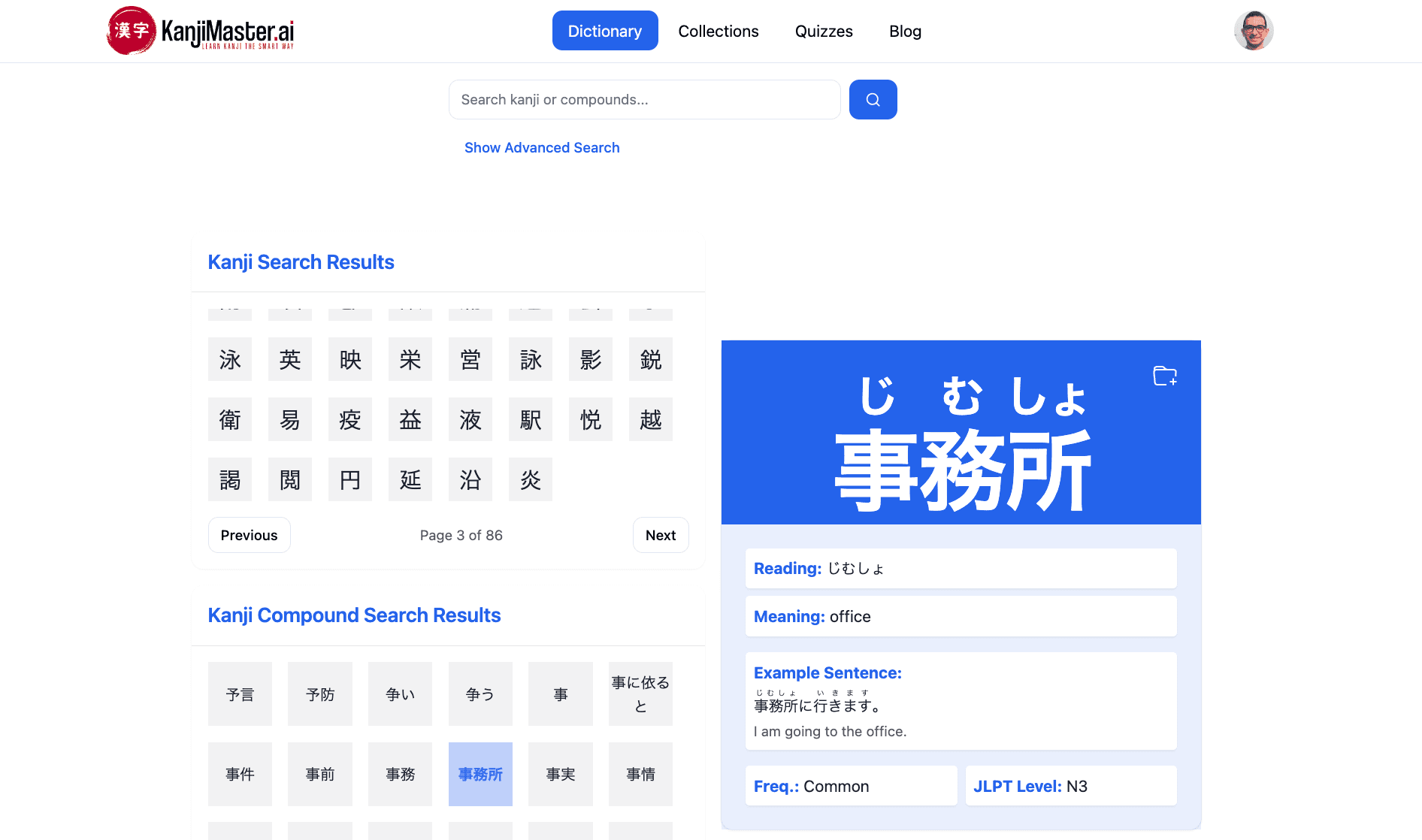This screenshot has height=840, width=1422.
Task: Select the kanji 泳 tile
Action: [x=230, y=359]
